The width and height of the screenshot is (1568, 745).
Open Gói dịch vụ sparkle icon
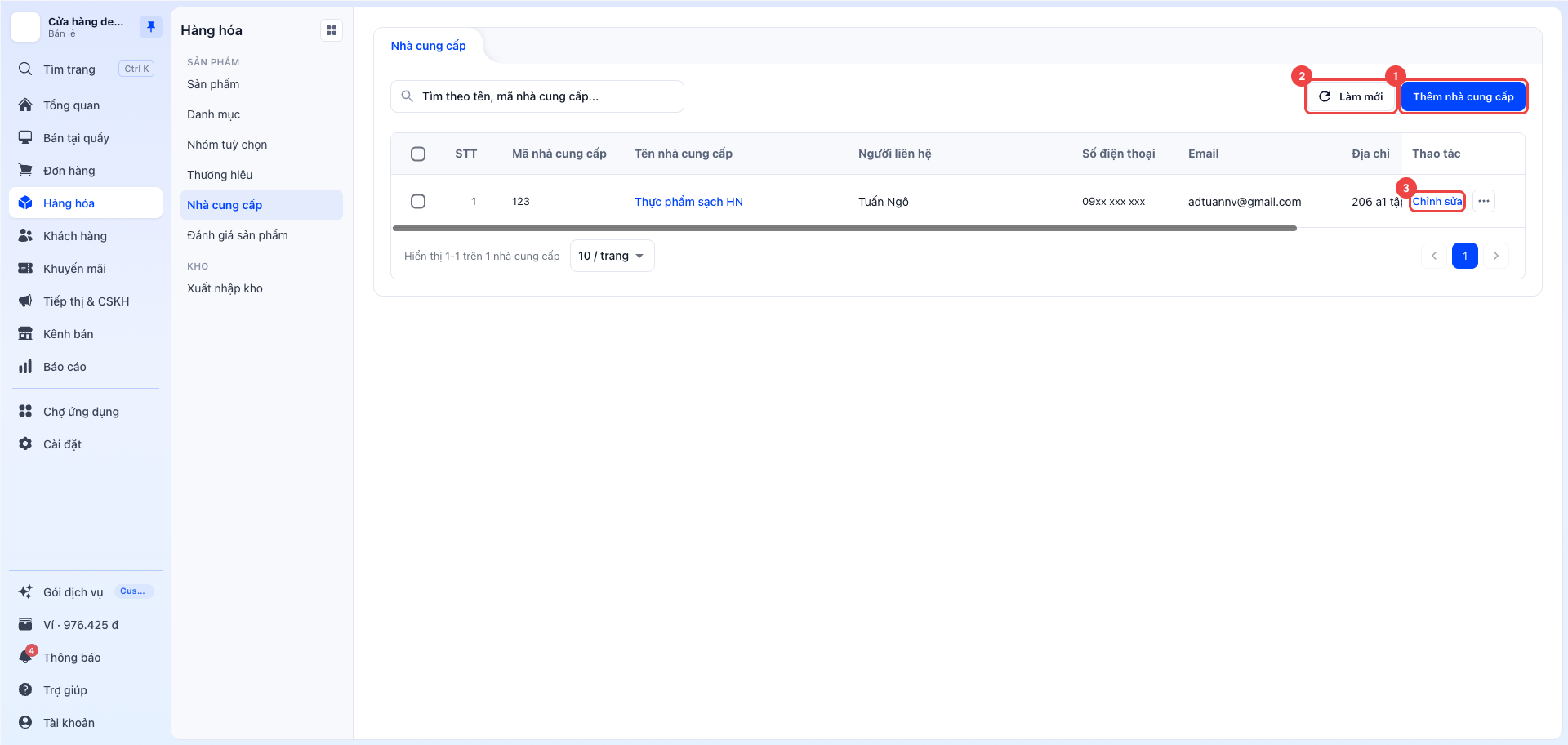[x=25, y=591]
